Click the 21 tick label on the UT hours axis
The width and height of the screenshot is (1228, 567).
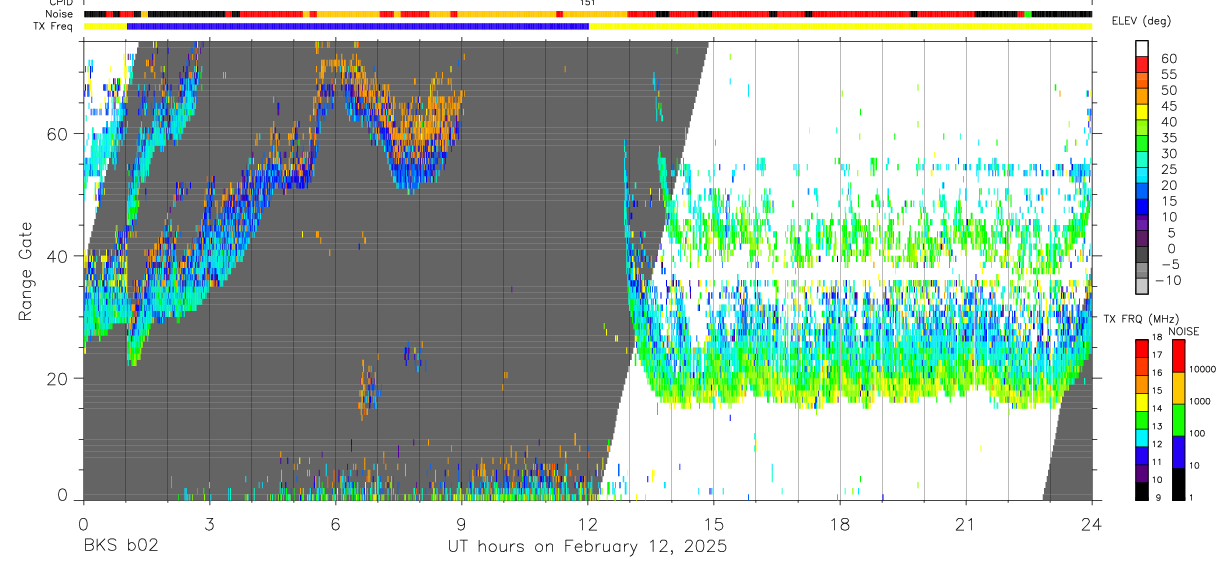pos(966,524)
